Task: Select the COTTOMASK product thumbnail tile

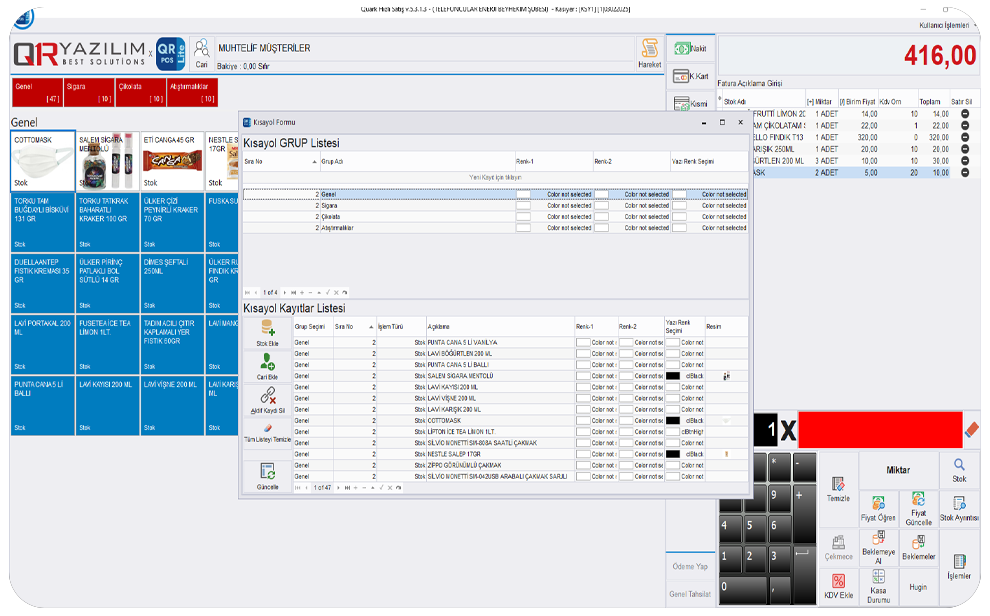Action: (x=43, y=162)
